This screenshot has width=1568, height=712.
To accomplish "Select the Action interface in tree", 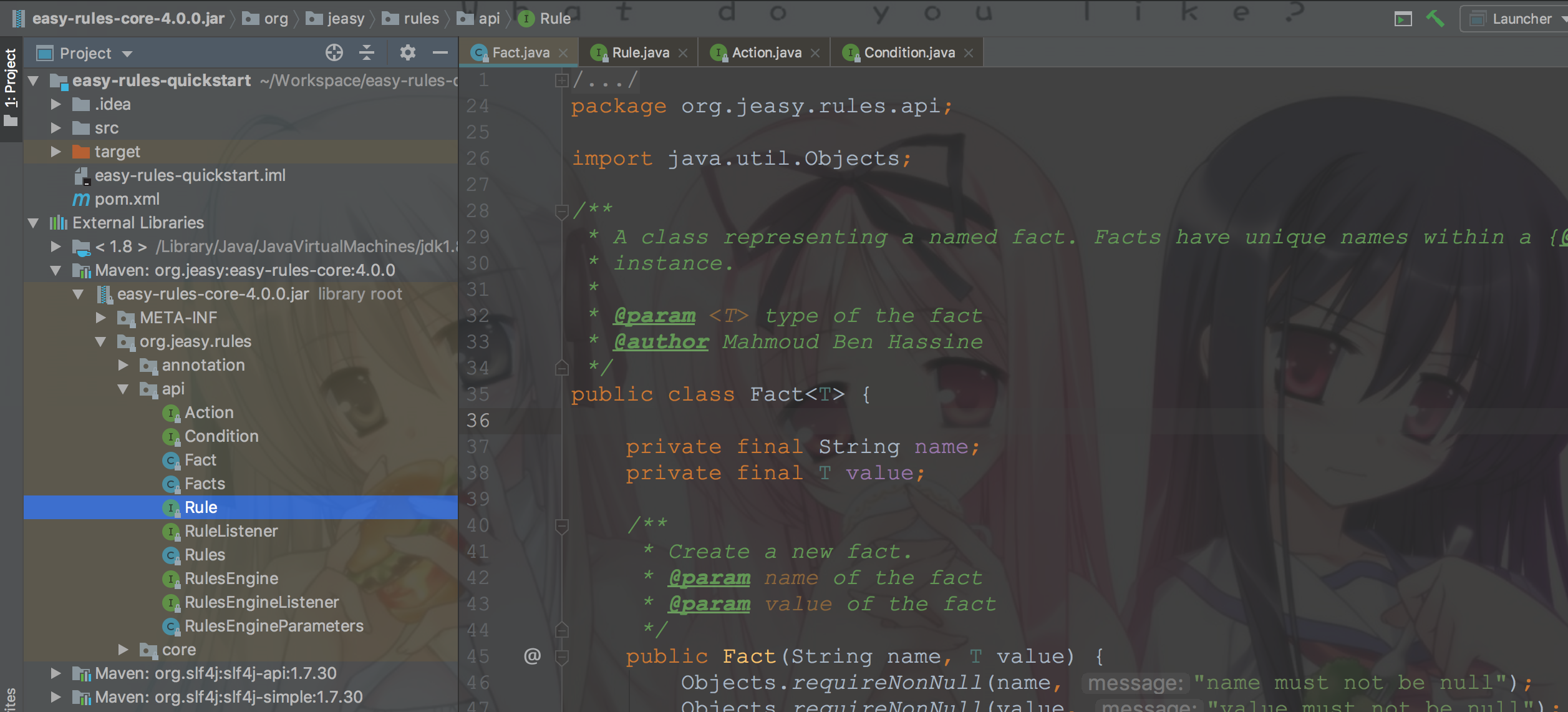I will coord(241,412).
